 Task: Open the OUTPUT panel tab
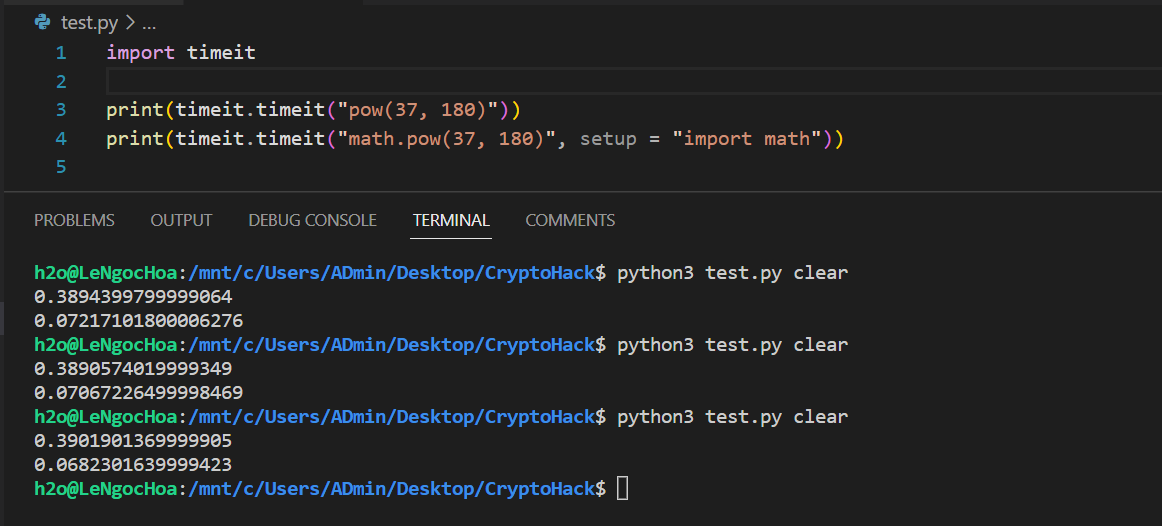[x=181, y=220]
